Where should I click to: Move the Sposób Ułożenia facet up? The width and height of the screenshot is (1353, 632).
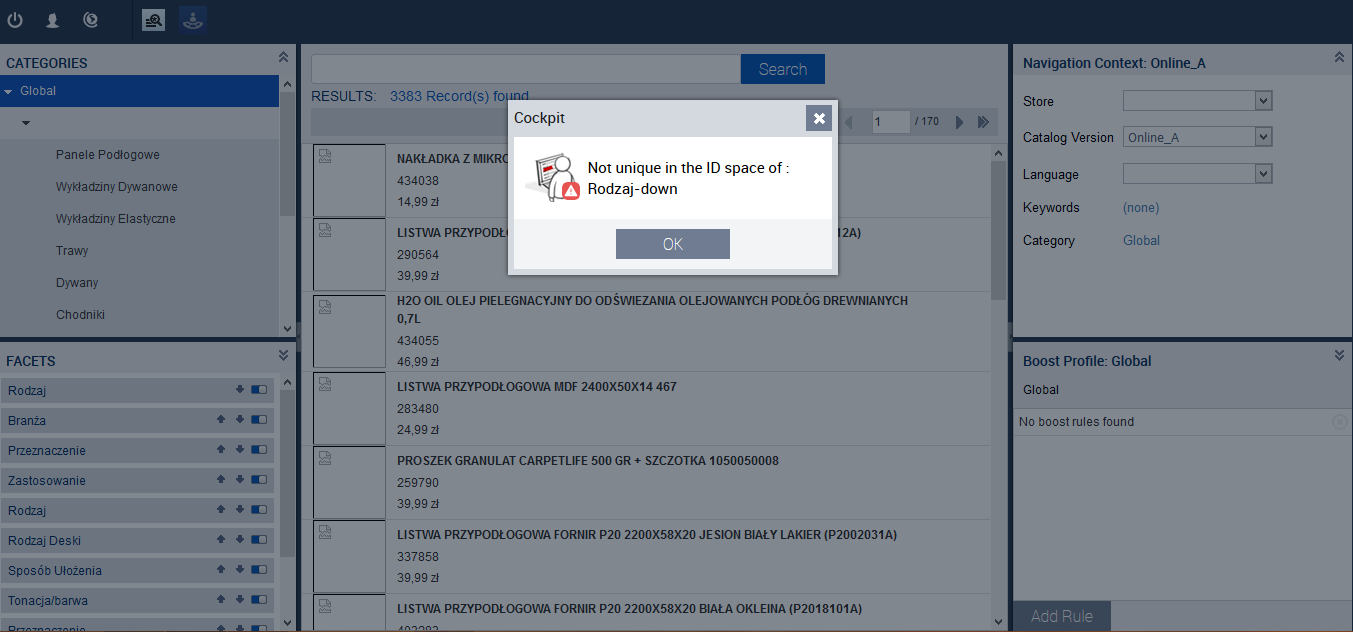click(221, 570)
